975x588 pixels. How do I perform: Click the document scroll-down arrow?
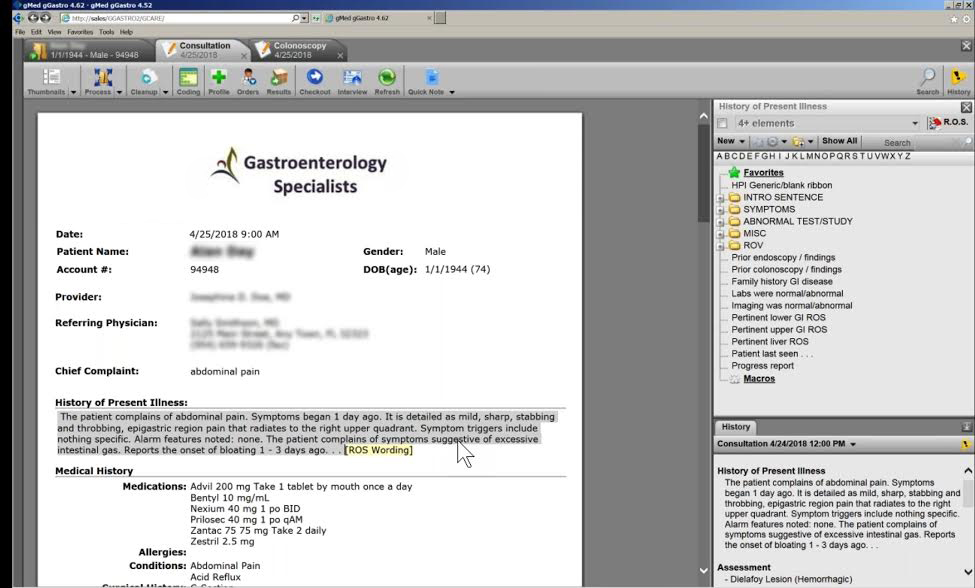(x=703, y=571)
